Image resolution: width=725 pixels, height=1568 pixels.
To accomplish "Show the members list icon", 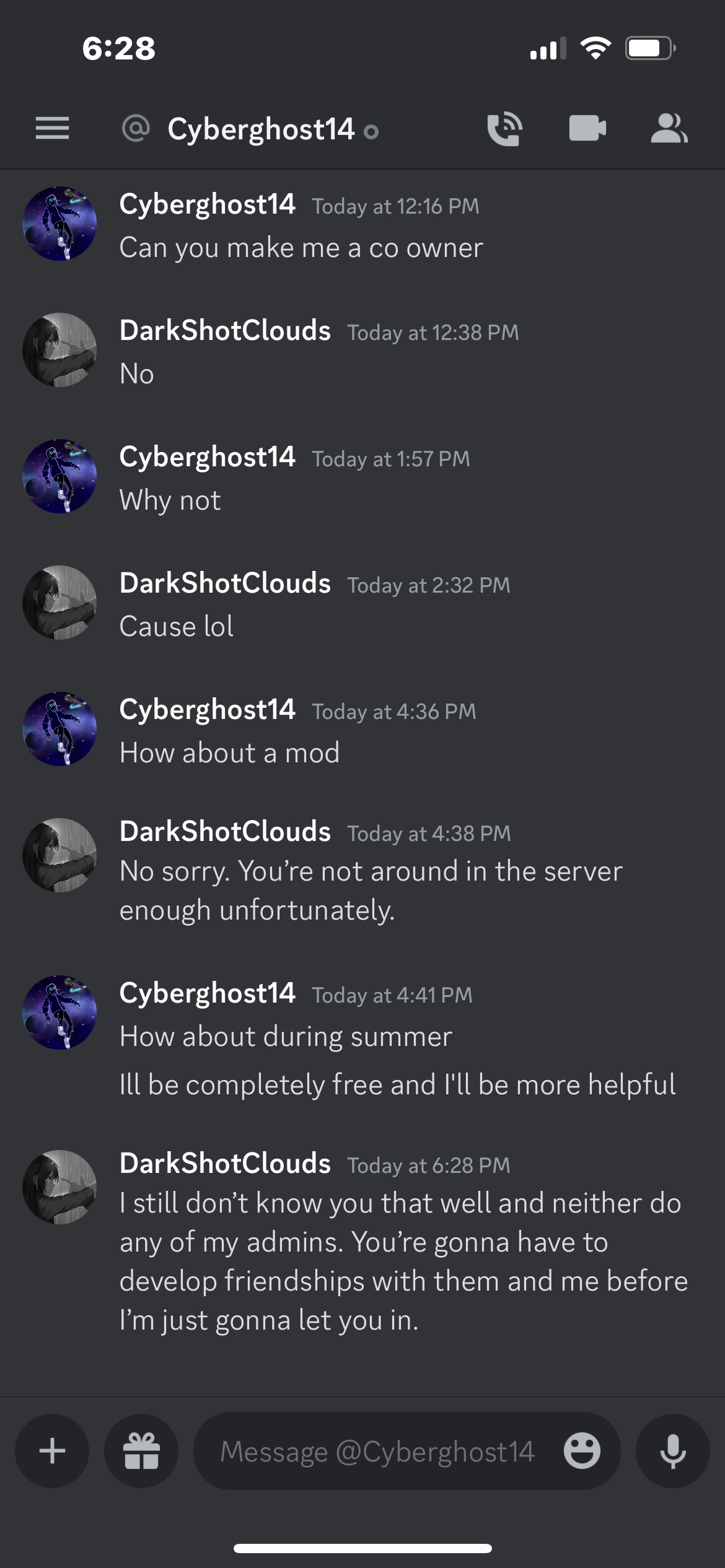I will [x=669, y=129].
